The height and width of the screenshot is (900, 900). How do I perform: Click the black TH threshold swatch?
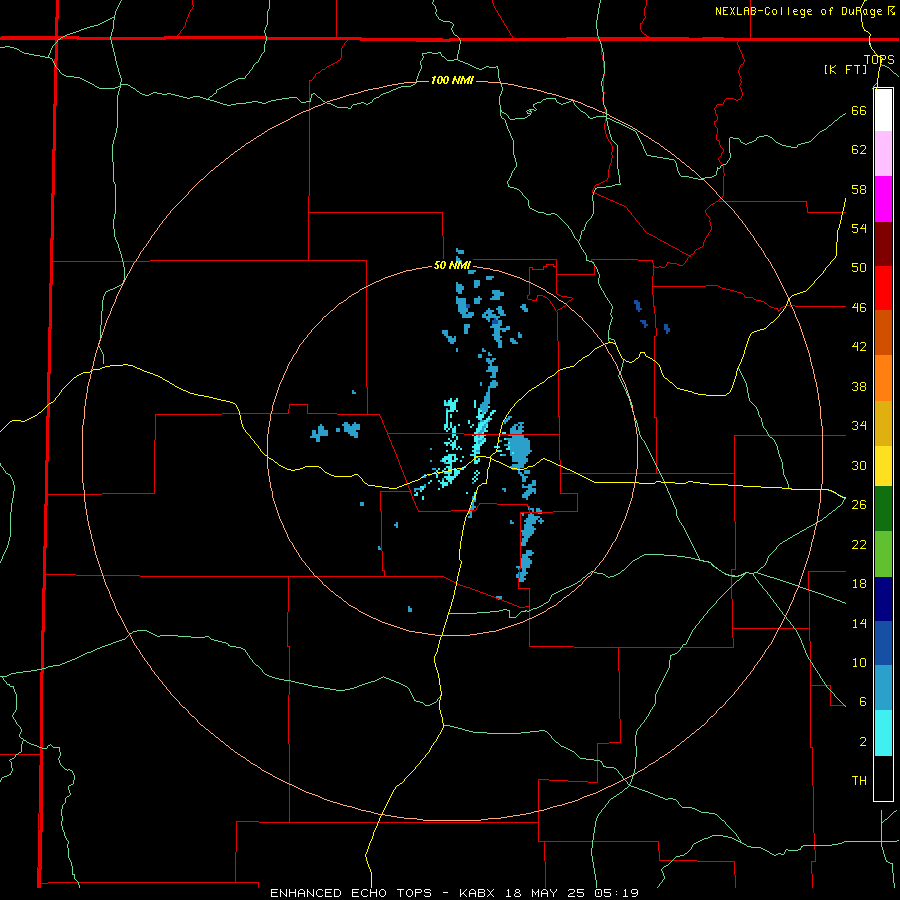click(883, 778)
